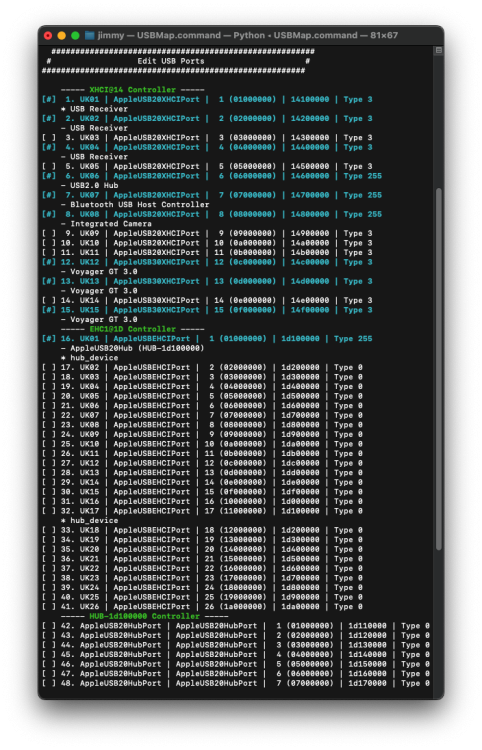Viewport: 482px width, 750px height.
Task: Click the '[ ]' mark on row '32. UK17'
Action: (x=49, y=511)
